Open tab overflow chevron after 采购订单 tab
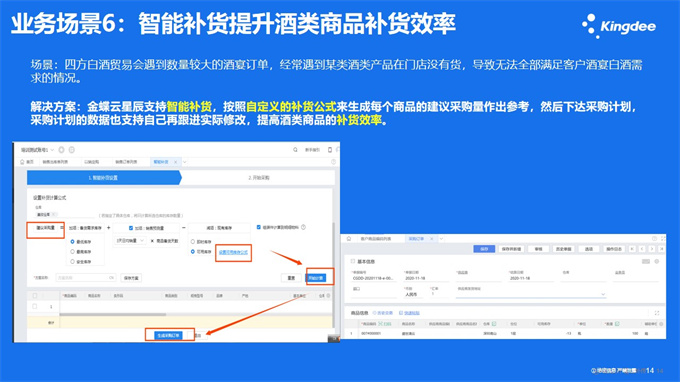Viewport: 680px width, 382px height. pos(441,238)
